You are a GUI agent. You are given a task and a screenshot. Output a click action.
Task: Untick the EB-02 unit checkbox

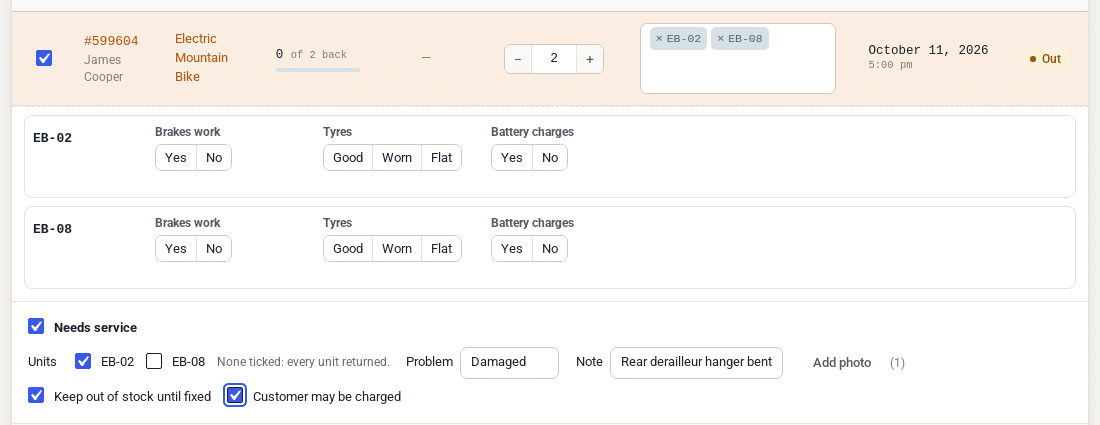(x=83, y=361)
